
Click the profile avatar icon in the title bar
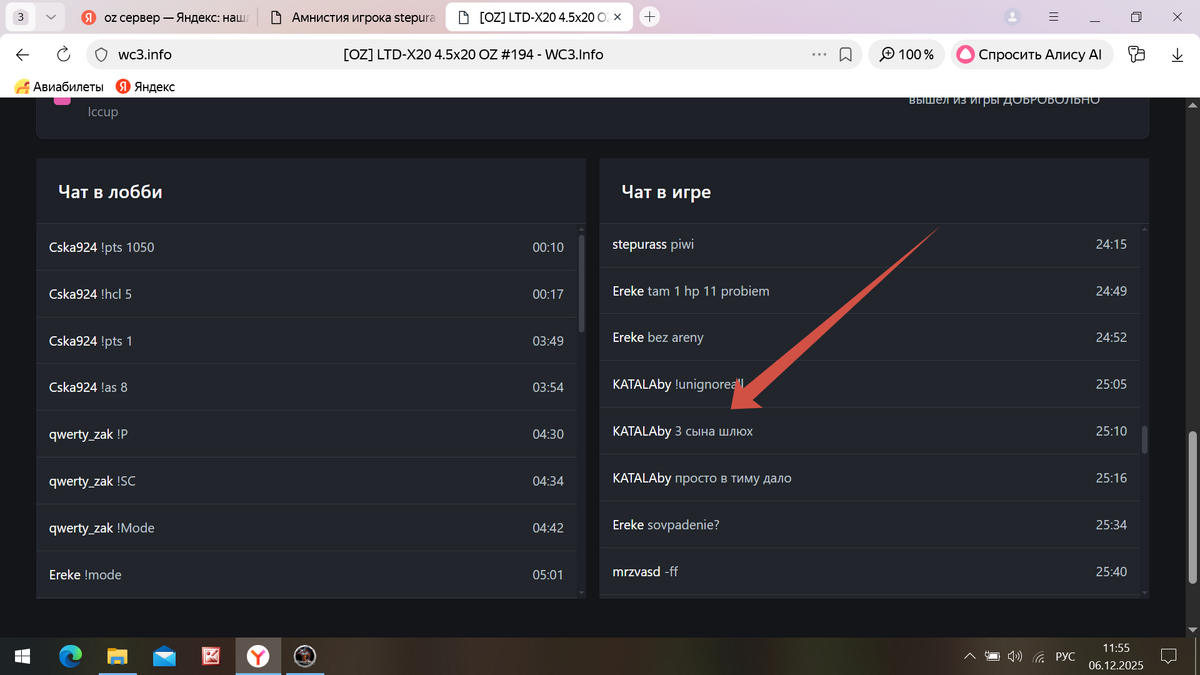1013,17
